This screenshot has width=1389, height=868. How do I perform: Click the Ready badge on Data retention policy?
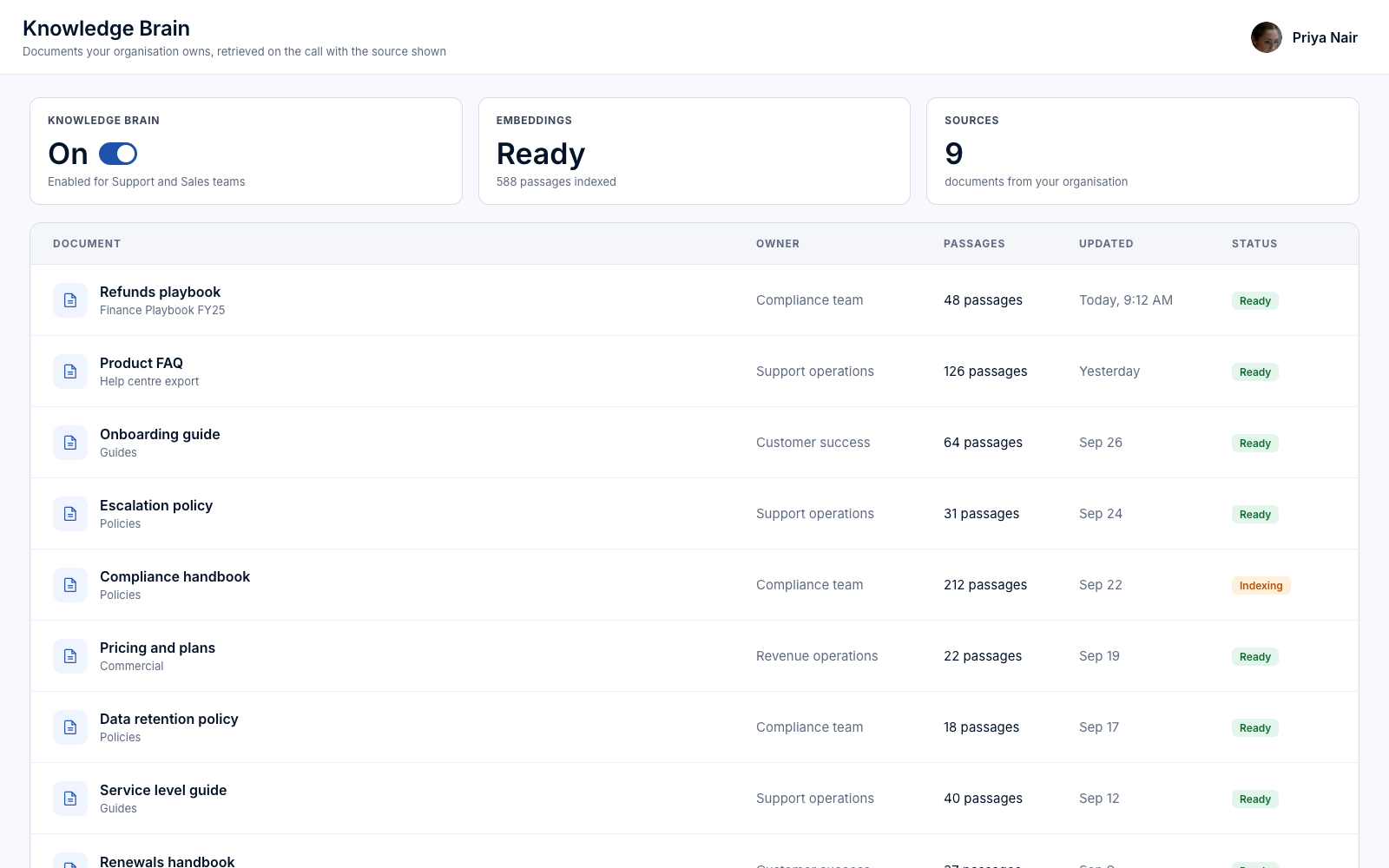[1254, 728]
